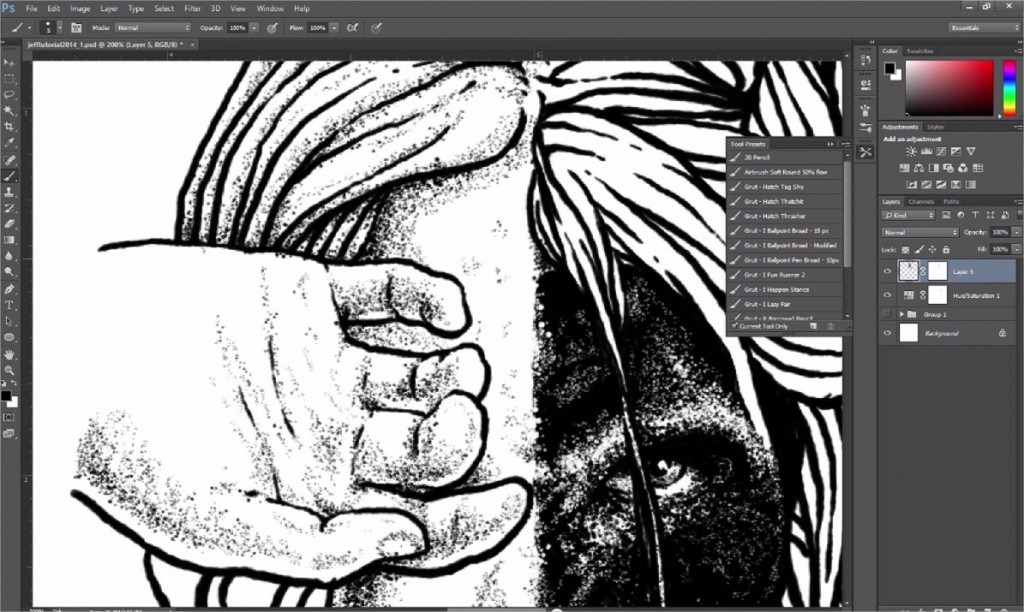Show the Group 1 layer
This screenshot has width=1024, height=612.
(x=887, y=314)
